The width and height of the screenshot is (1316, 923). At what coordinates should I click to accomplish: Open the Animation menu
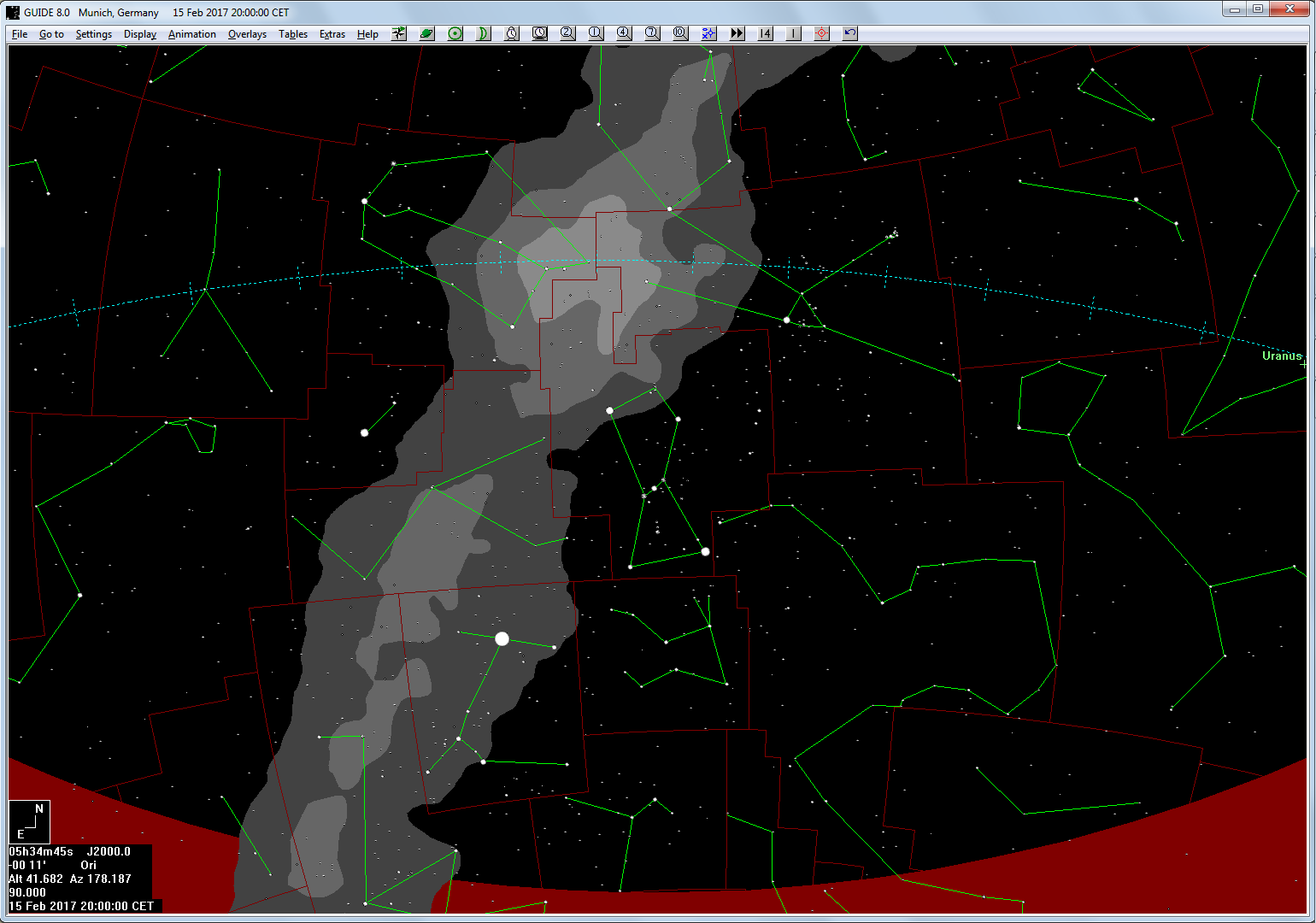coord(192,34)
